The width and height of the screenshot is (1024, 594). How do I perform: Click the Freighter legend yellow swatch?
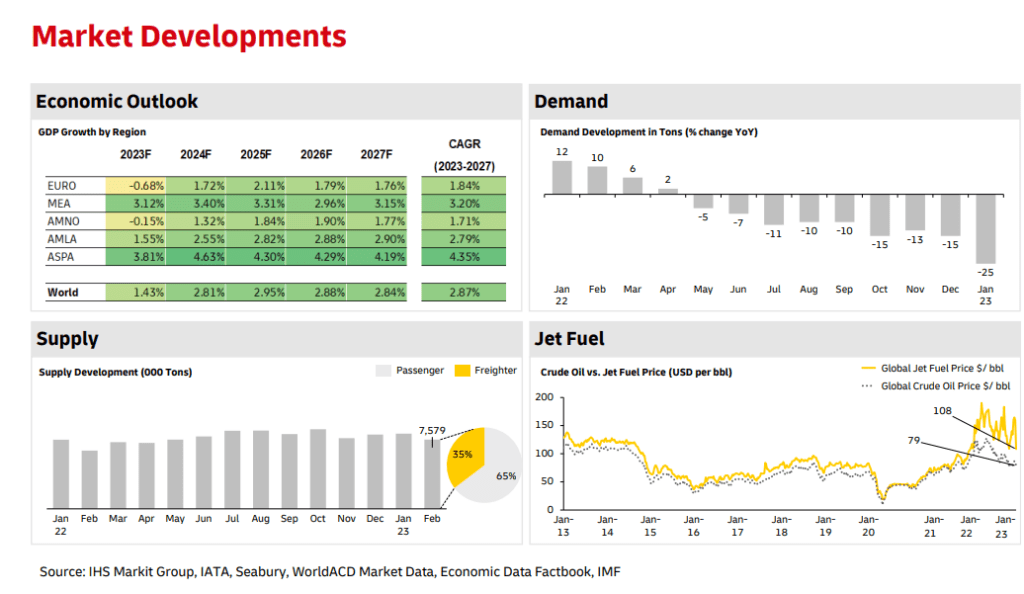(x=462, y=371)
